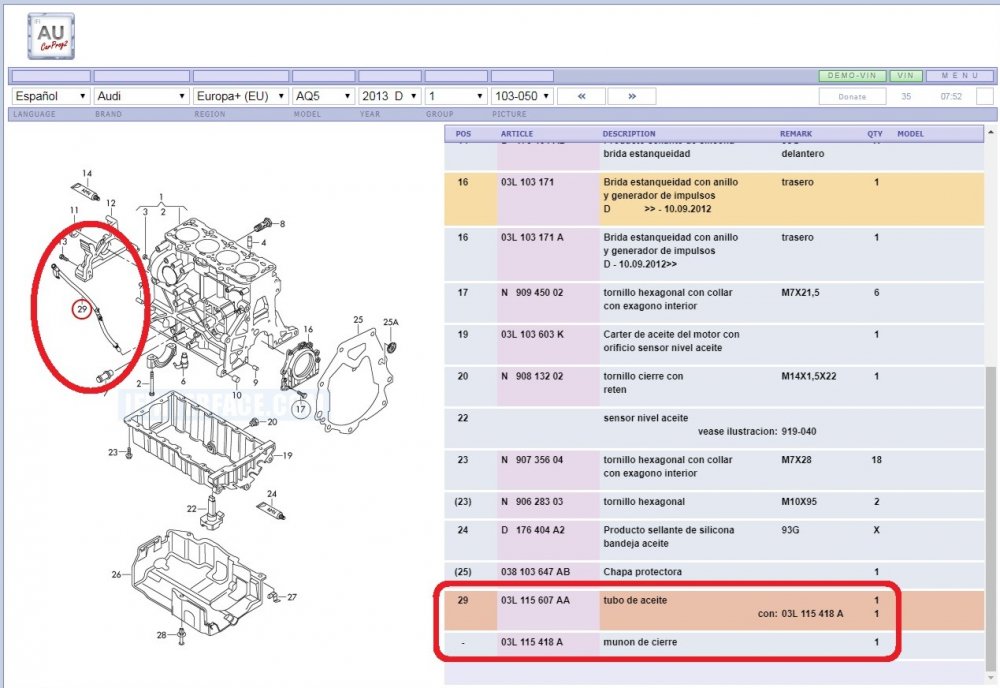1000x688 pixels.
Task: Expand the Region dropdown Europa+ (EU)
Action: point(241,96)
